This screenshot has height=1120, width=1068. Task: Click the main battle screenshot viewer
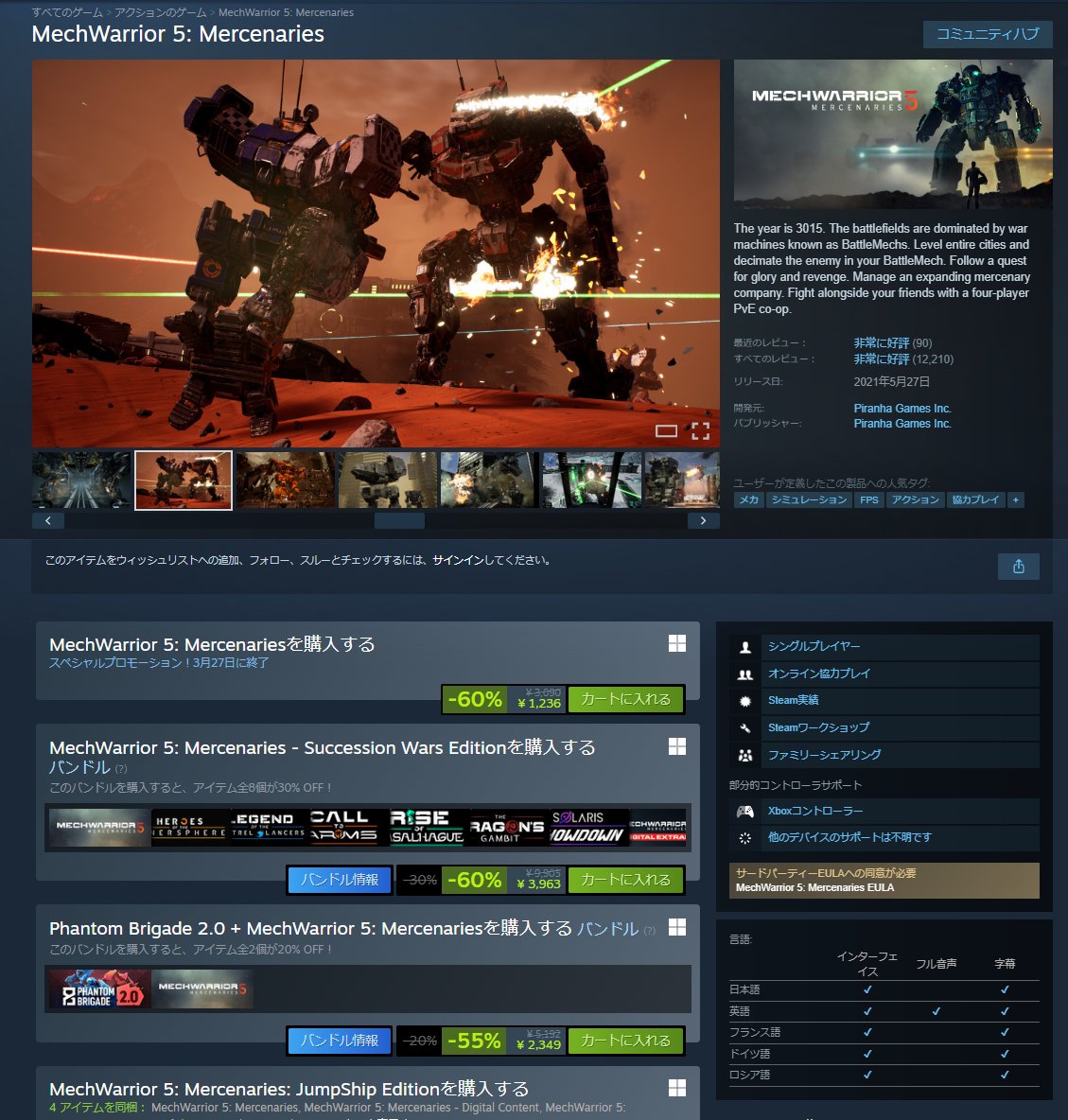[x=376, y=253]
